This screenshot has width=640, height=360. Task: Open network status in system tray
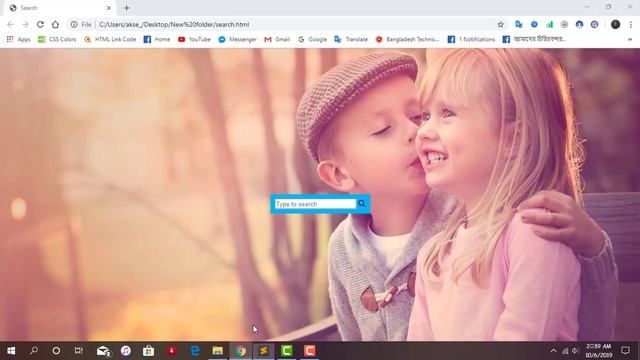565,351
